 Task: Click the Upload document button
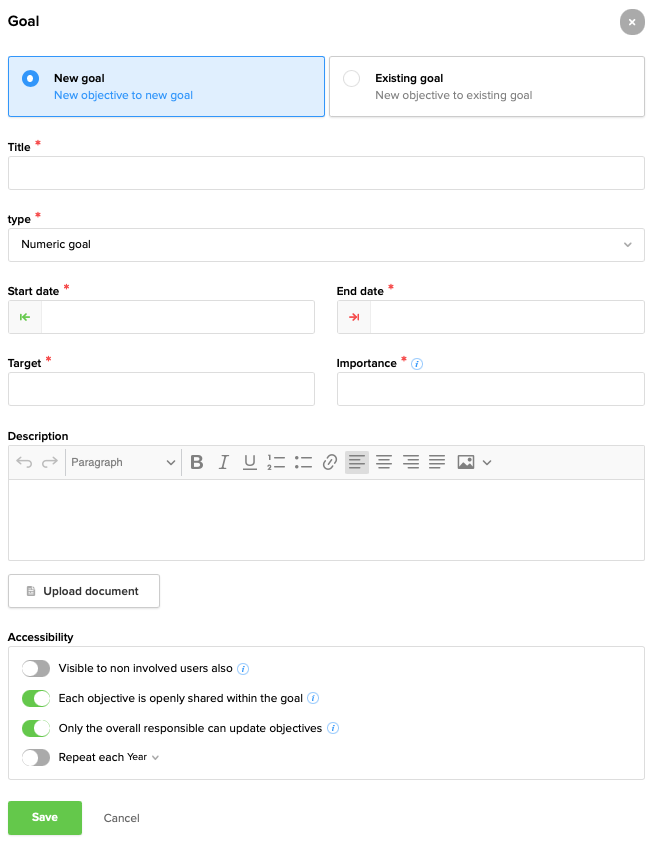(84, 591)
